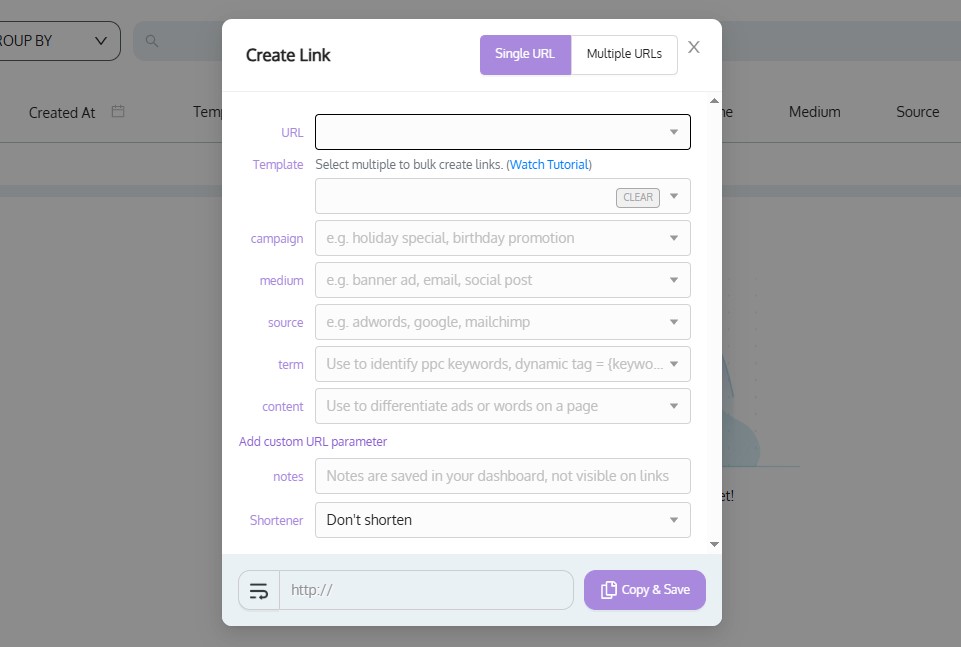Open the Shortener dropdown showing Don't shorten
This screenshot has width=961, height=647.
503,520
